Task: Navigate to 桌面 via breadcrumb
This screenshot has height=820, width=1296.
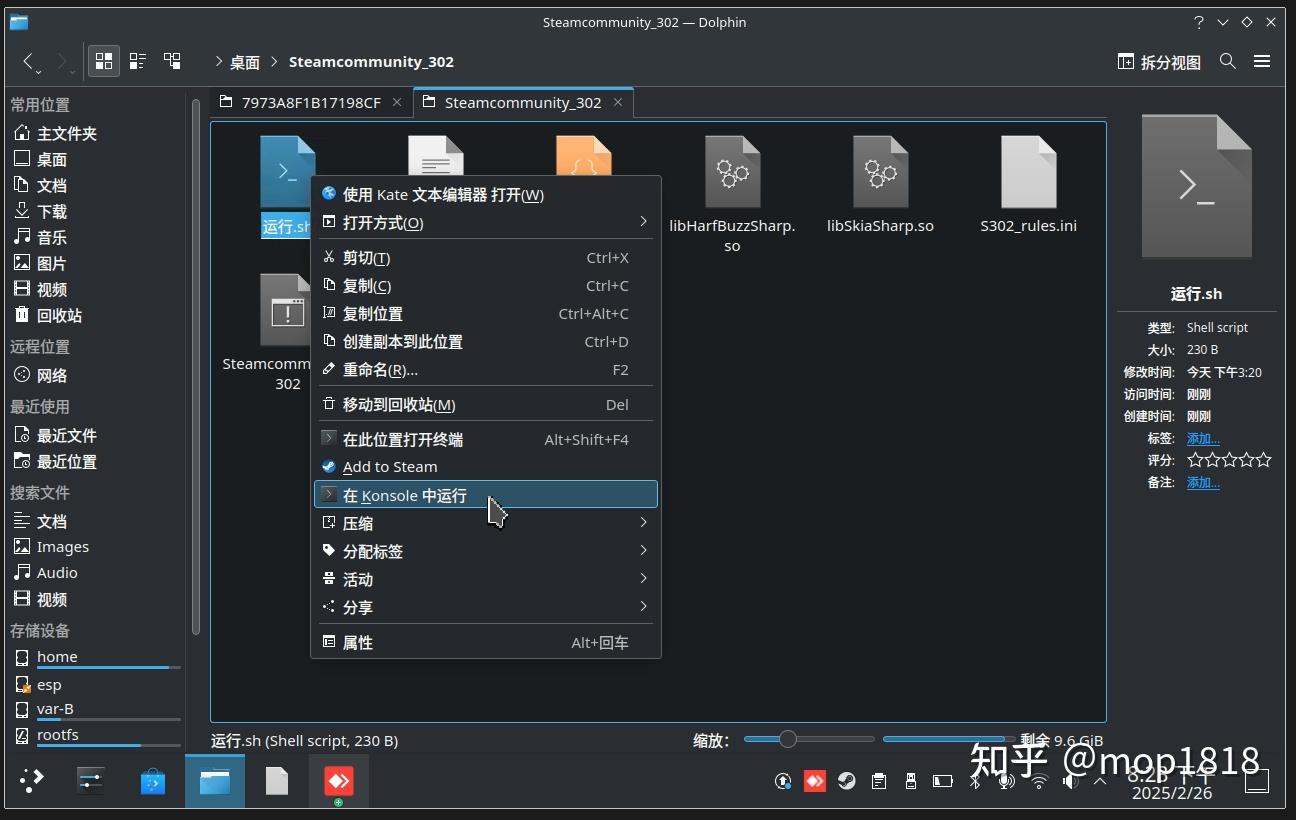Action: tap(243, 61)
